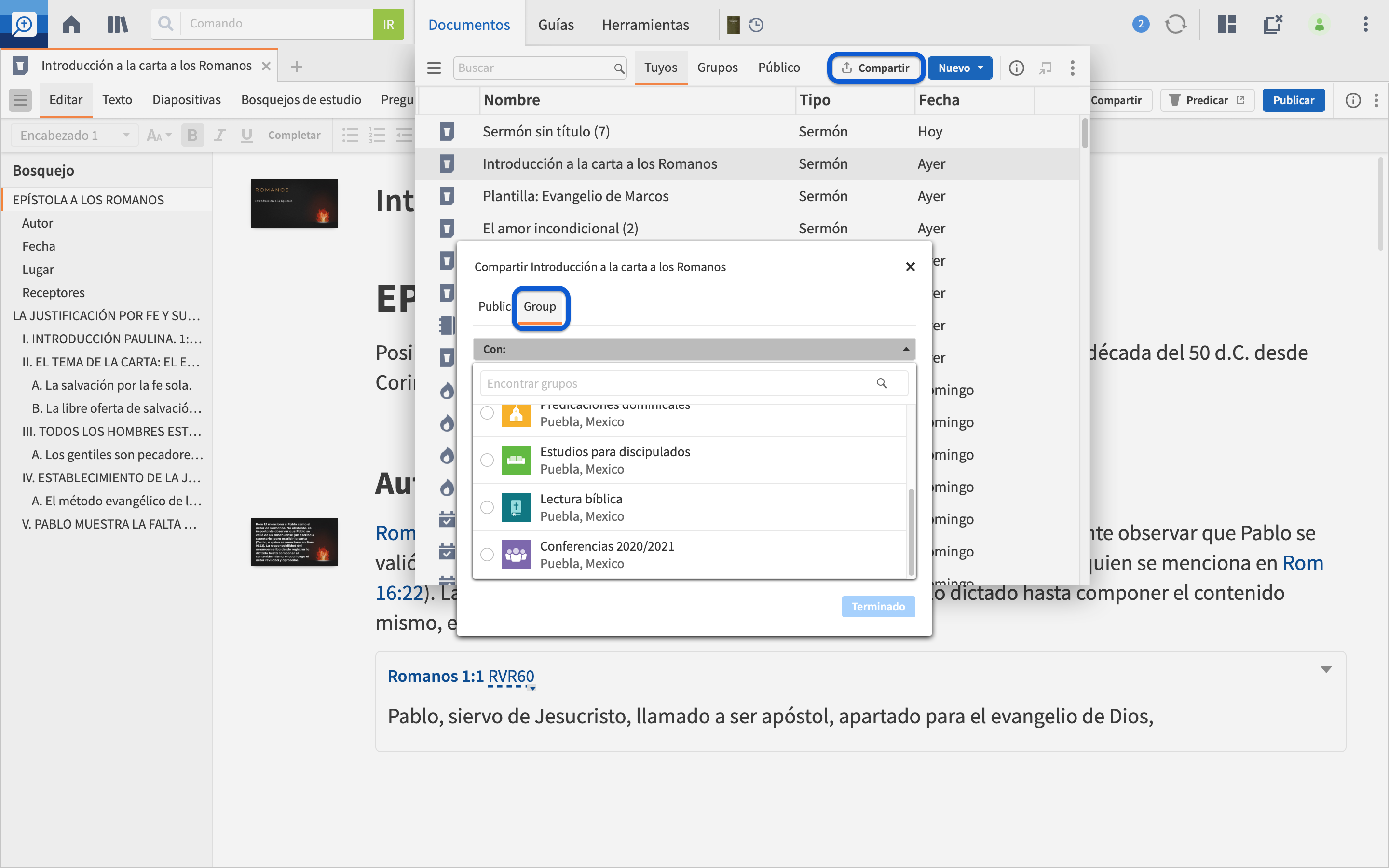
Task: Open the Documents panel hamburger menu
Action: pos(434,68)
